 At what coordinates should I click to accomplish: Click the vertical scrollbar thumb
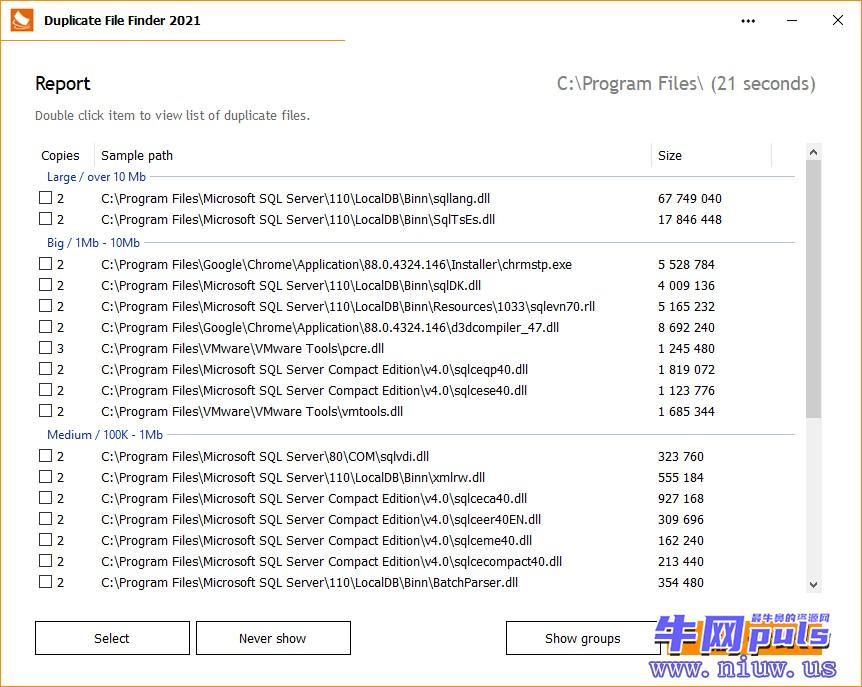coord(814,289)
